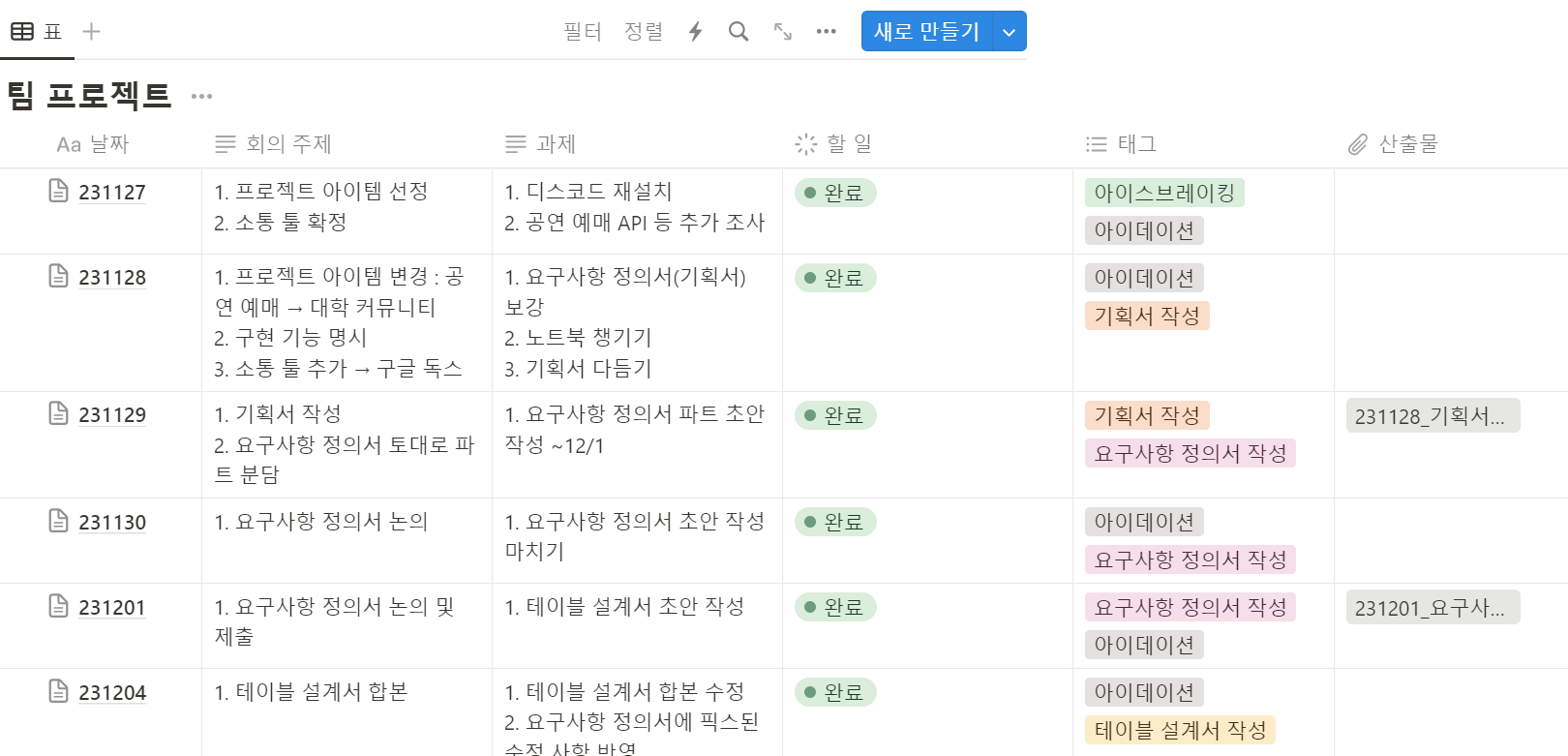The width and height of the screenshot is (1568, 756).
Task: Click cell with 프로젝트 아이템 변경 text
Action: (x=347, y=322)
